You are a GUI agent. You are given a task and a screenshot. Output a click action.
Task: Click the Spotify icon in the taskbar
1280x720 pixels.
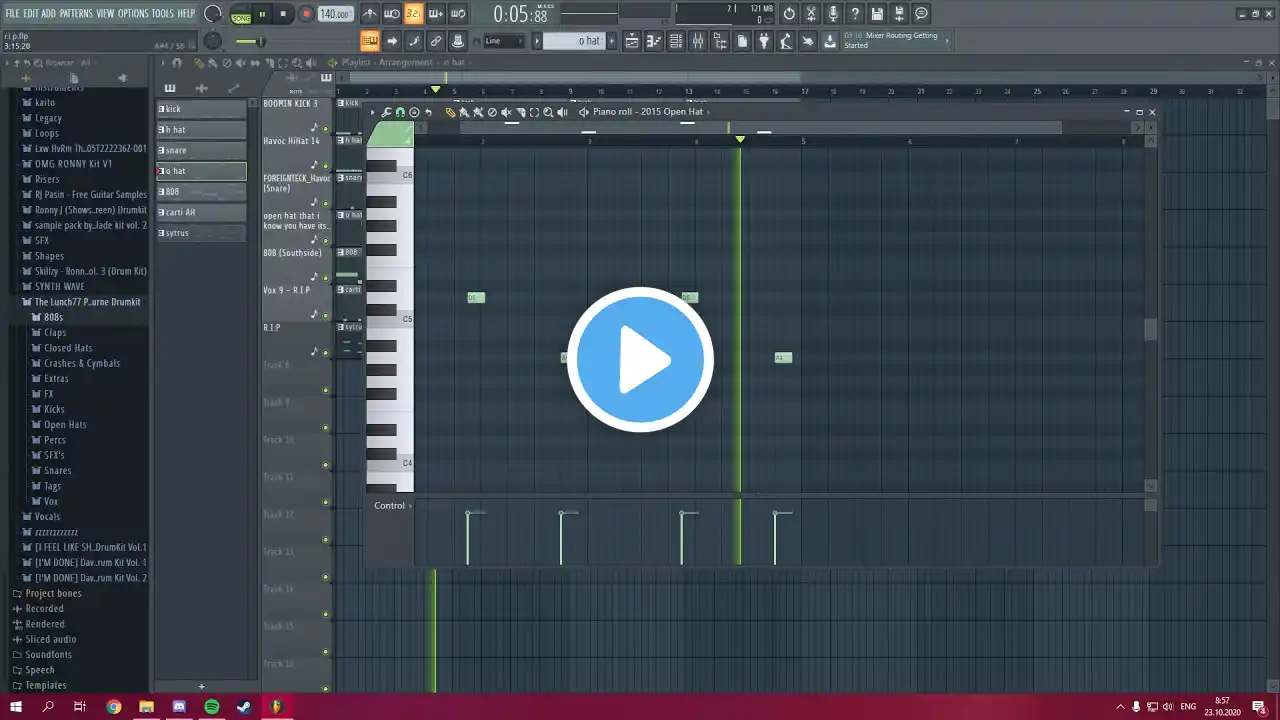(x=212, y=707)
